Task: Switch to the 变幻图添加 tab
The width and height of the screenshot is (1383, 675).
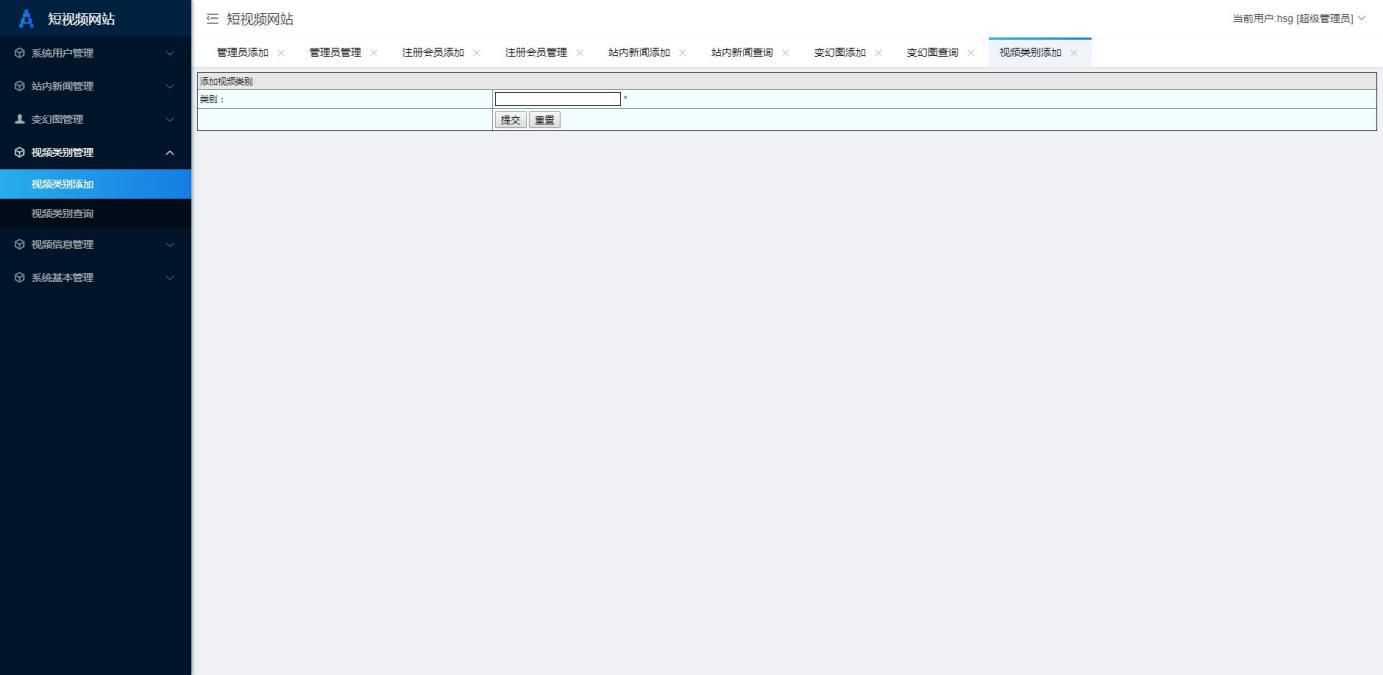Action: tap(840, 53)
